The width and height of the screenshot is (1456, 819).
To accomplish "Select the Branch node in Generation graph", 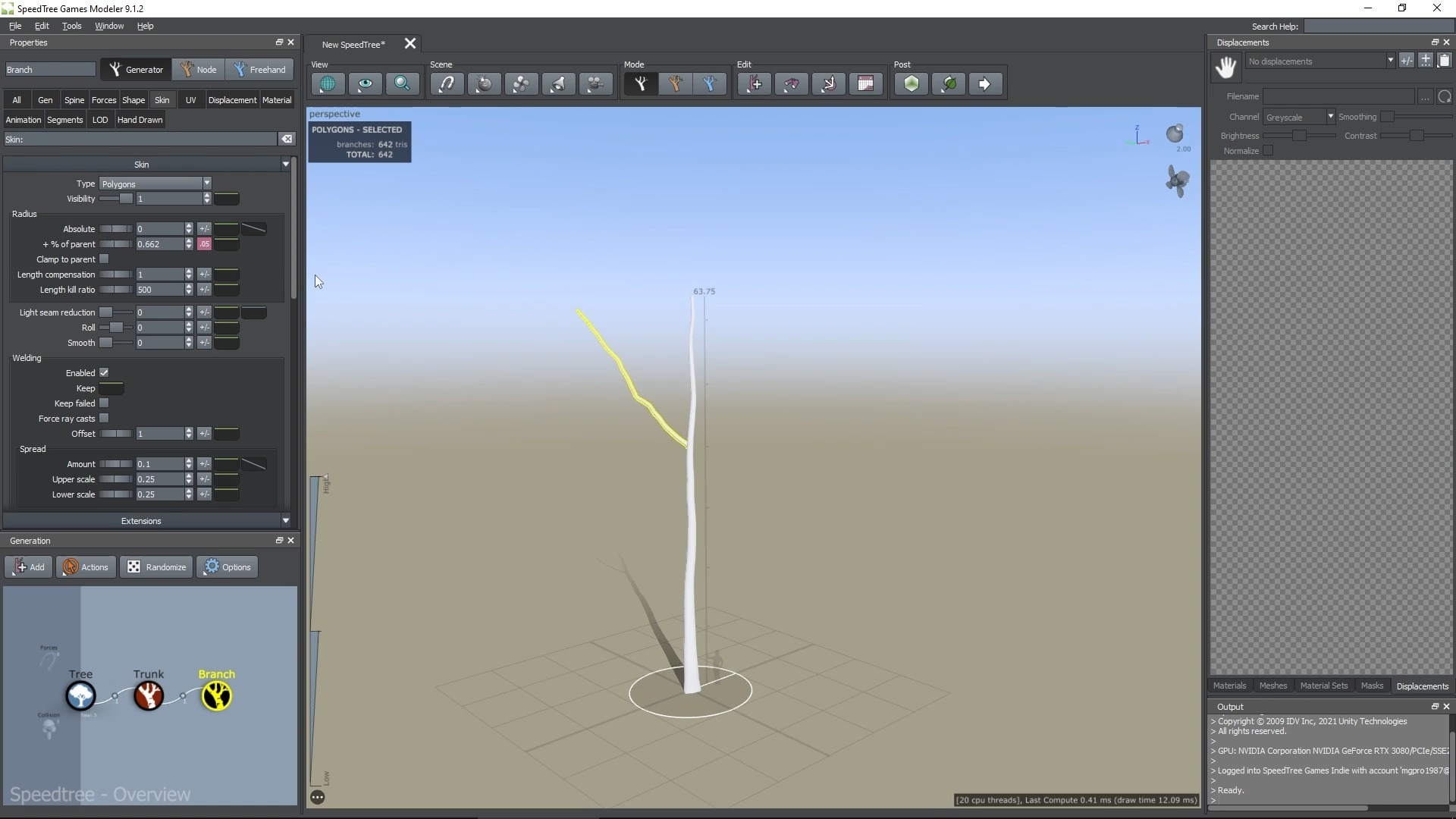I will [x=217, y=695].
